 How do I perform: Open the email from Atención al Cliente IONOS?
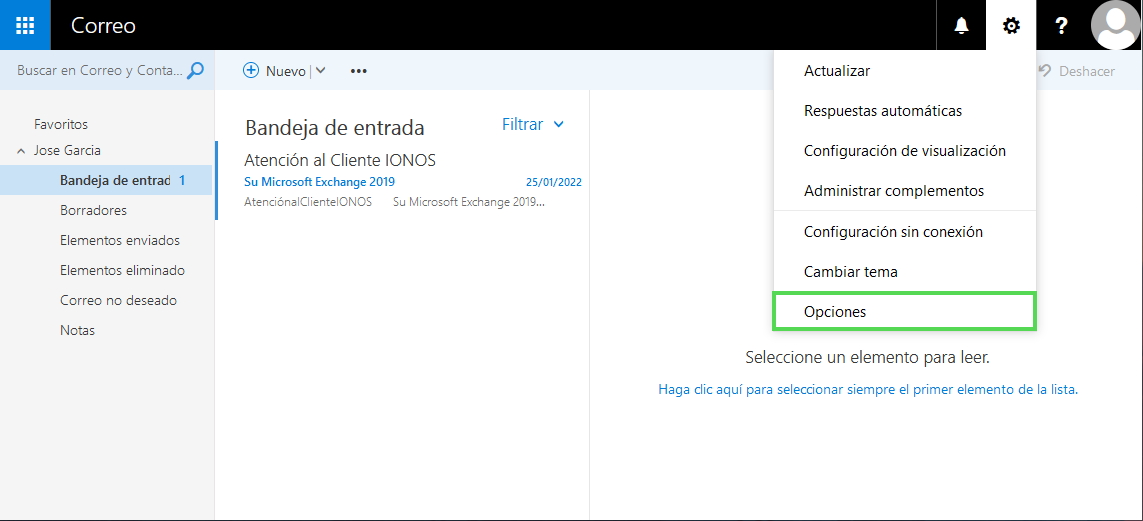pos(400,180)
